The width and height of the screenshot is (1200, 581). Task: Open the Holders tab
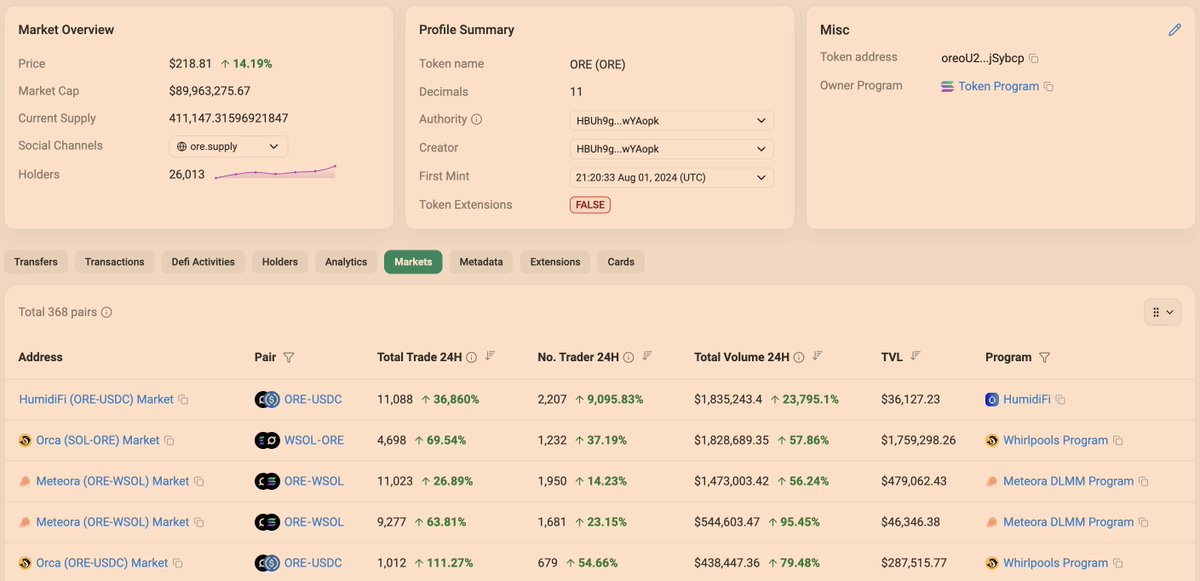pyautogui.click(x=280, y=262)
